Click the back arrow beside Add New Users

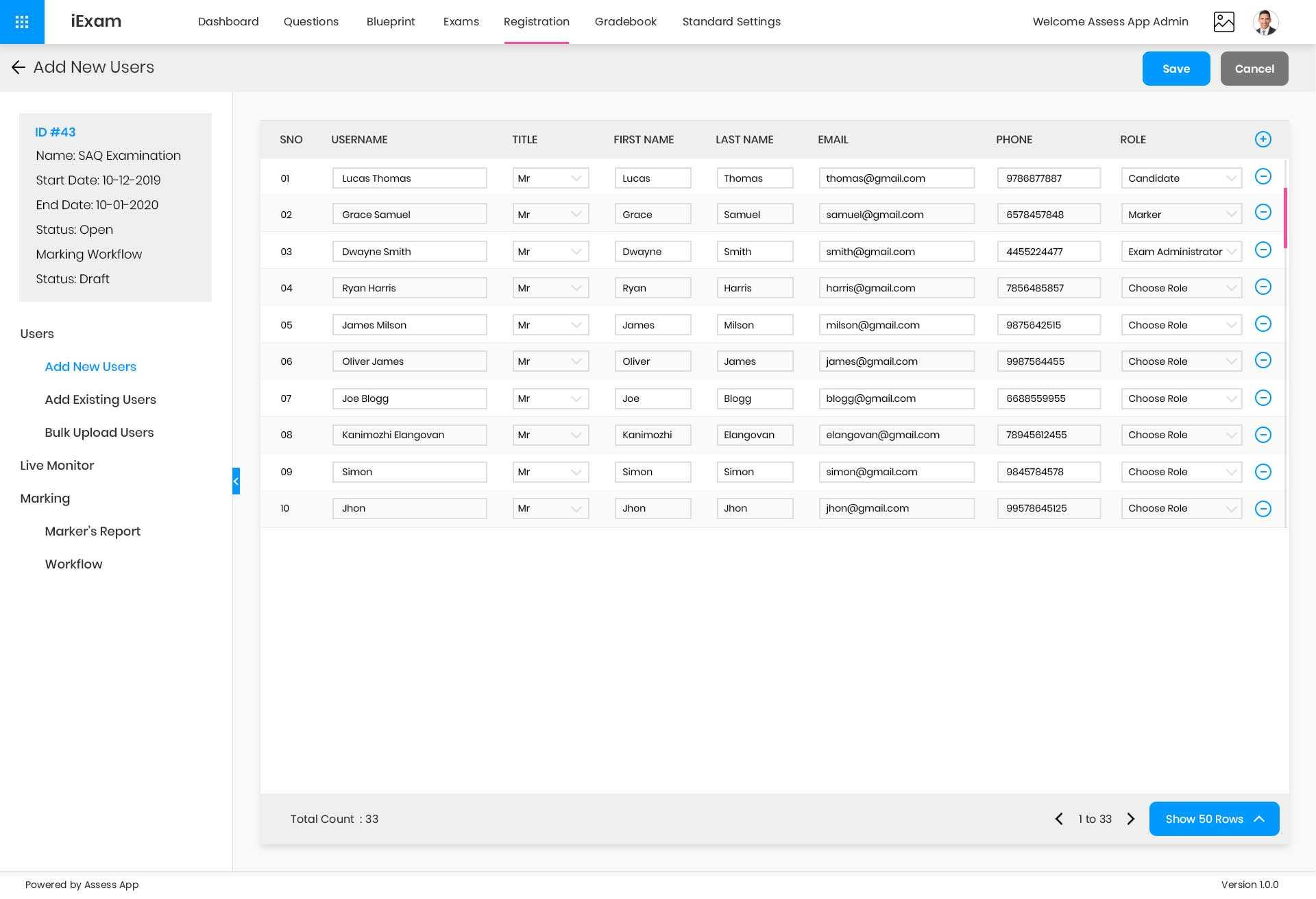point(19,67)
